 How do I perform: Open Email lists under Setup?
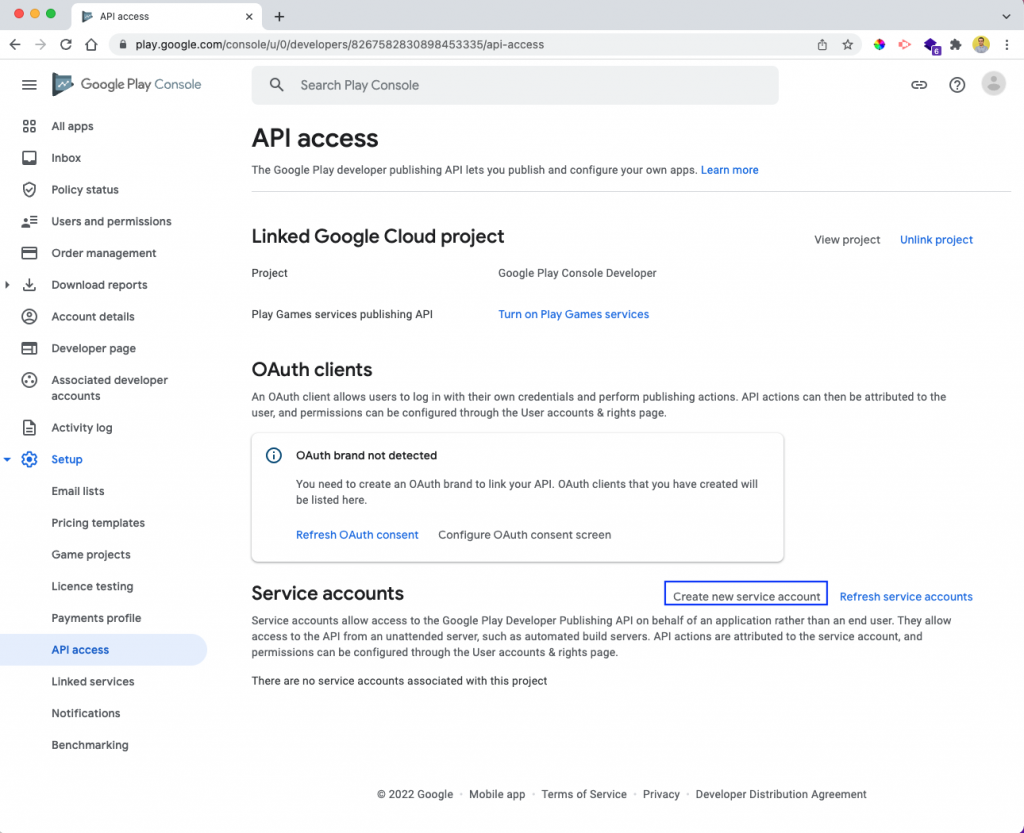78,491
